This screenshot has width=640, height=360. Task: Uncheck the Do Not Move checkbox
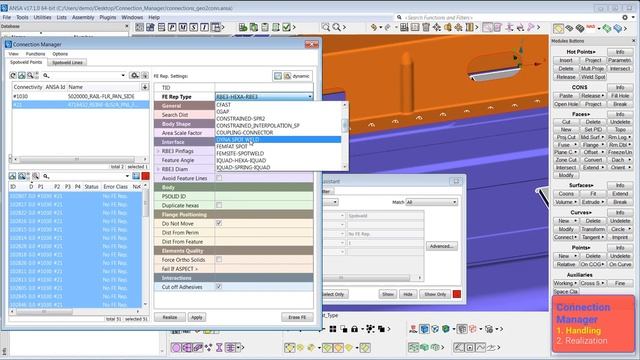tap(219, 223)
